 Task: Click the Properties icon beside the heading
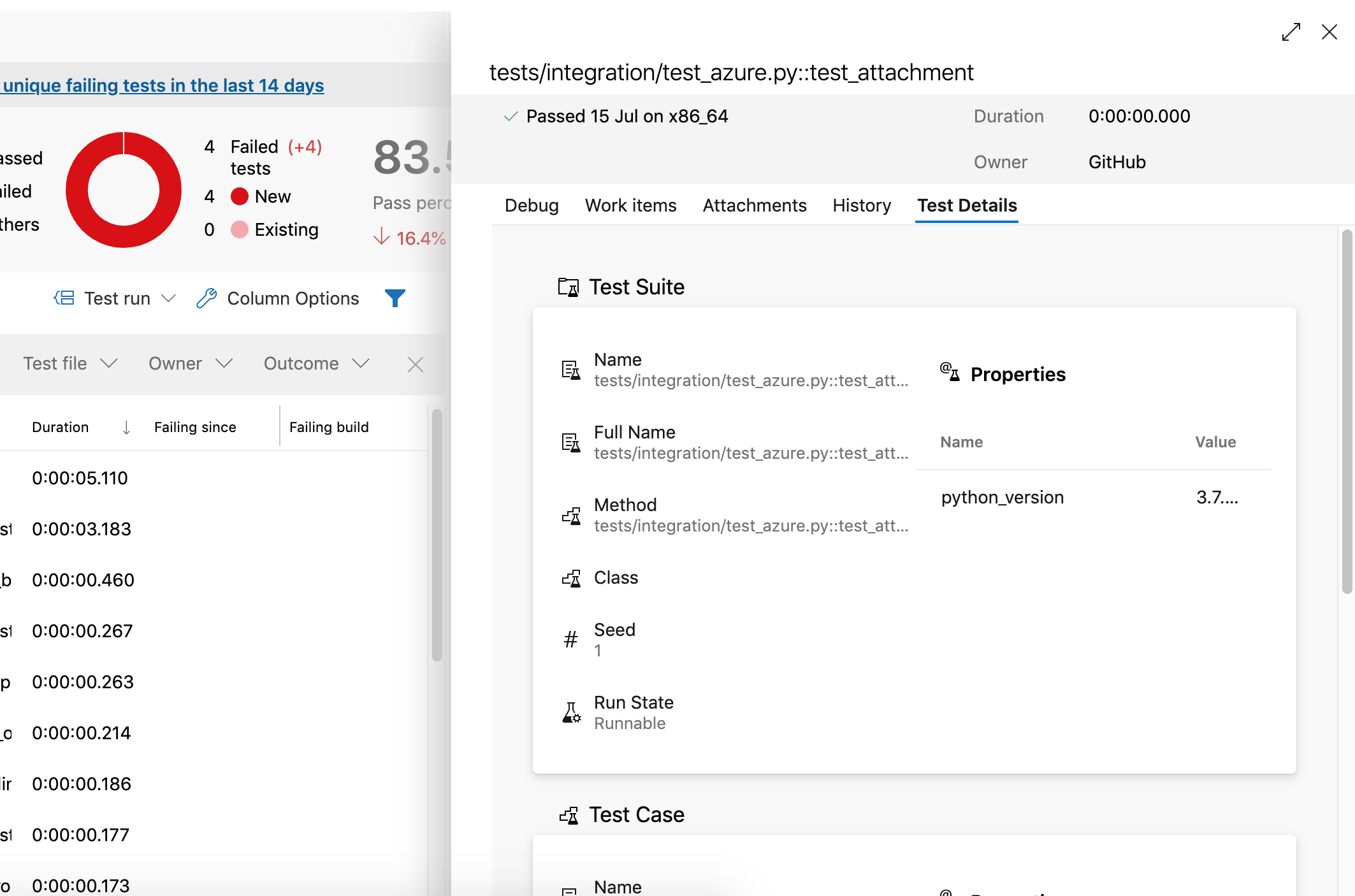click(x=950, y=372)
